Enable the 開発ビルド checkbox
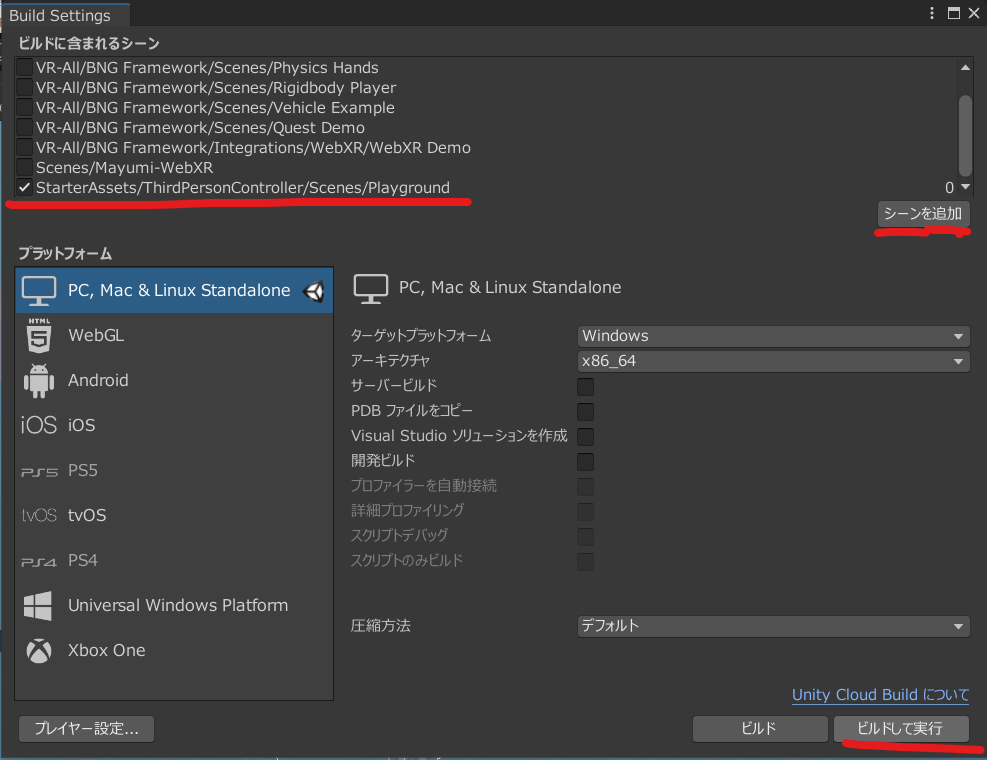The width and height of the screenshot is (987, 760). [585, 462]
